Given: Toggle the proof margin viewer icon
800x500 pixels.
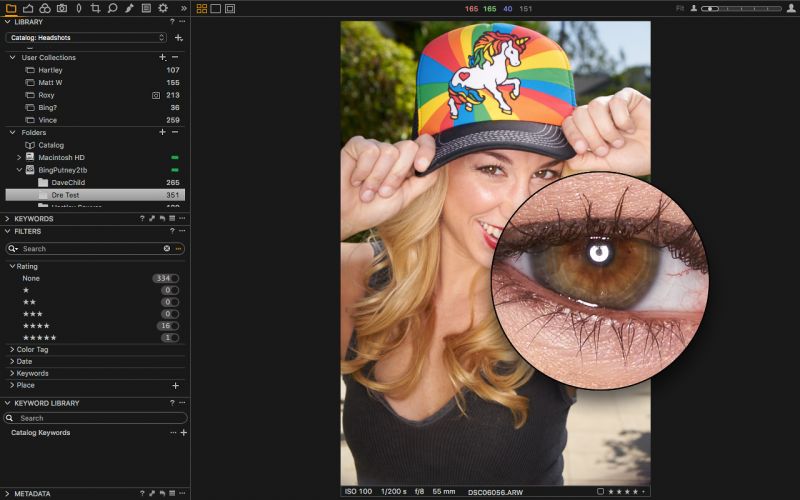Looking at the screenshot, I should [230, 9].
